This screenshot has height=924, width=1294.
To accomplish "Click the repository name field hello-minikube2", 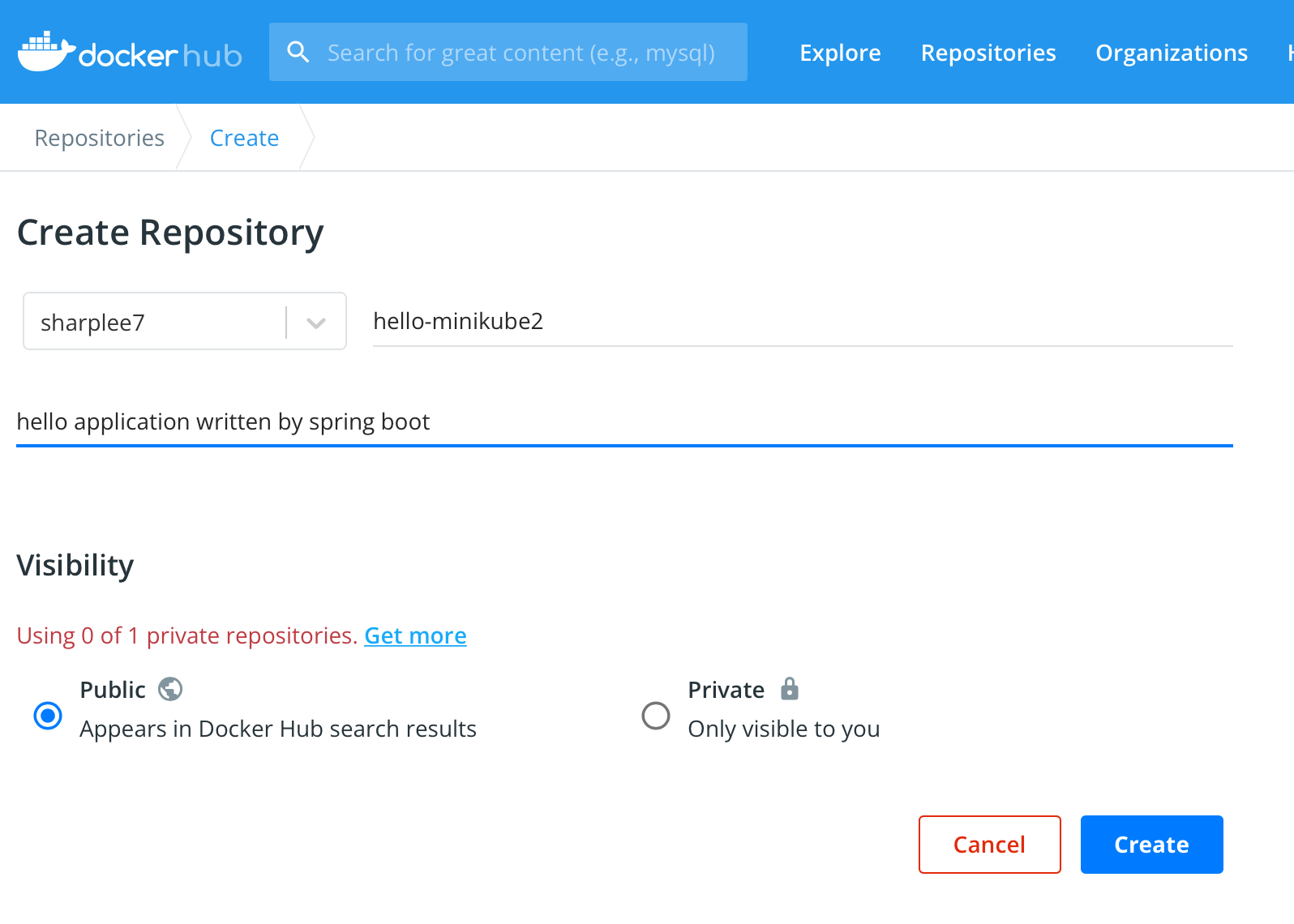I will 803,321.
